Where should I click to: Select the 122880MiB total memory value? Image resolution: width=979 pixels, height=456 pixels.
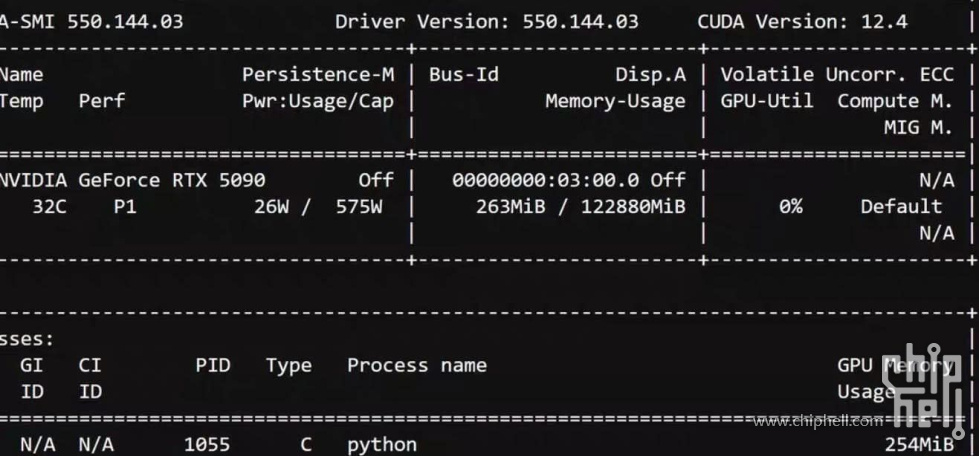[x=633, y=207]
